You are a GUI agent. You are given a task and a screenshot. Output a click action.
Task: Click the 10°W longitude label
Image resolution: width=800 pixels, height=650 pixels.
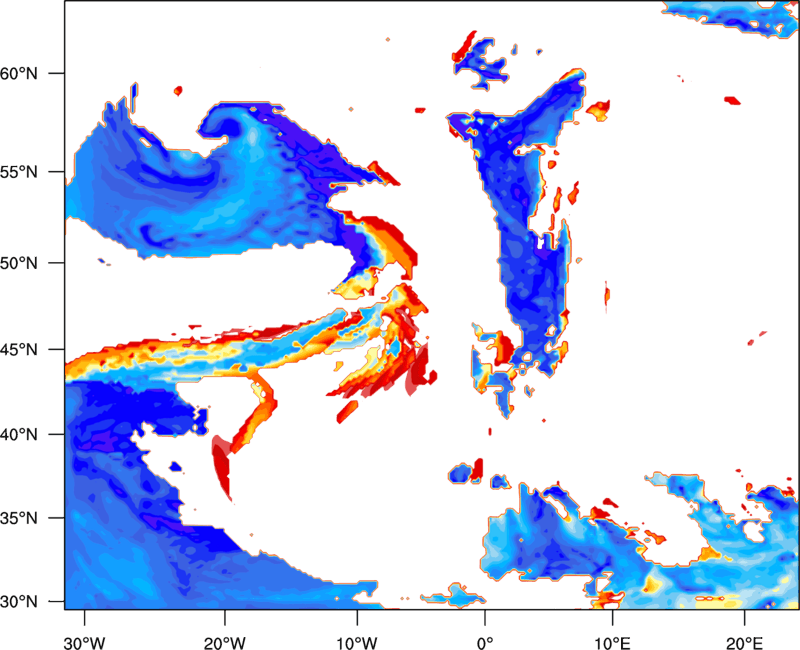357,643
